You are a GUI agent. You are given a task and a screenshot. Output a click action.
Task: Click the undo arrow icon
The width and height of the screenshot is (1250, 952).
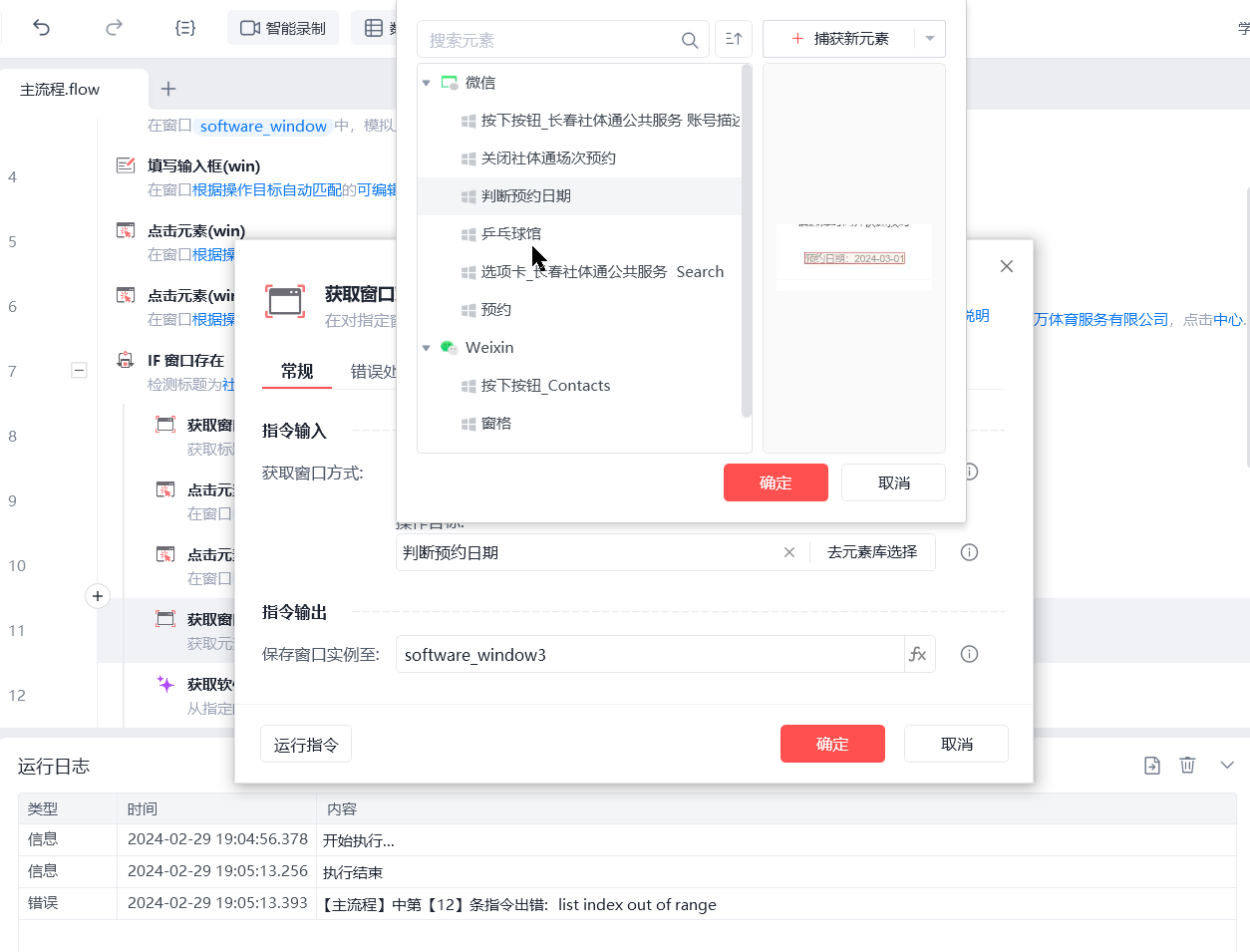tap(41, 28)
